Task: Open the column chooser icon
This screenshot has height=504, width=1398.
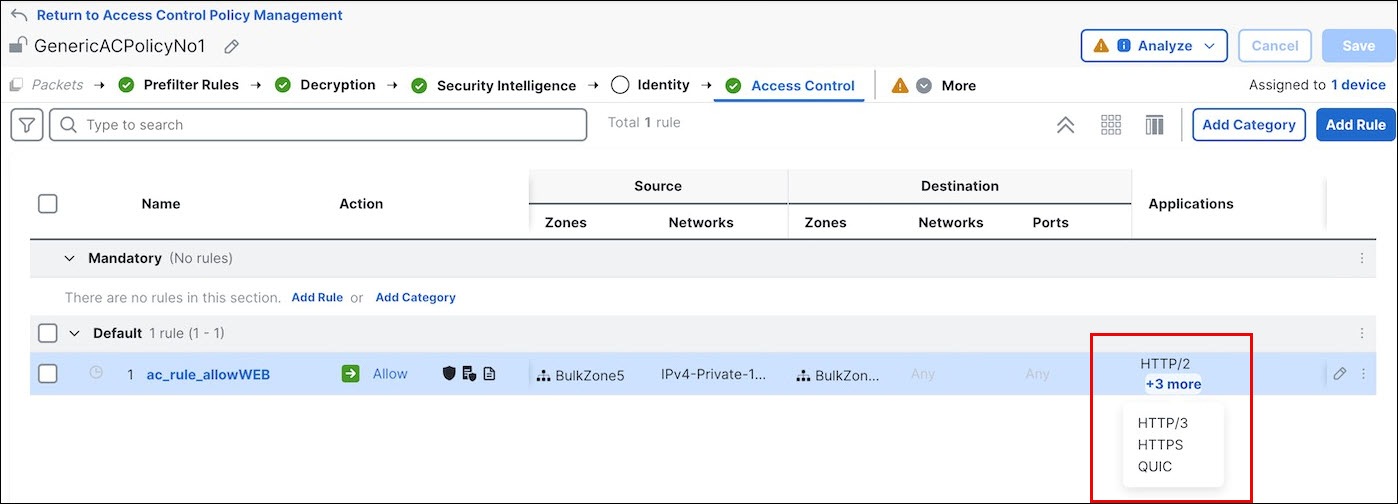Action: [x=1155, y=125]
